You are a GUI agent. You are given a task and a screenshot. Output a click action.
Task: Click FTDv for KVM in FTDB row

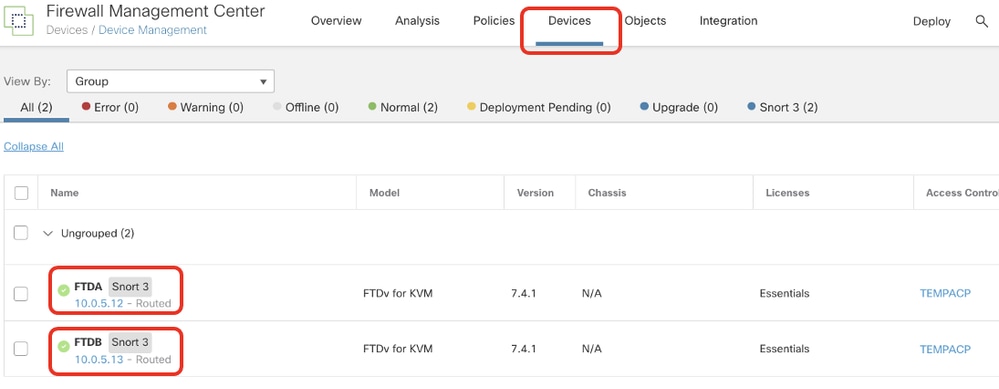click(x=398, y=349)
